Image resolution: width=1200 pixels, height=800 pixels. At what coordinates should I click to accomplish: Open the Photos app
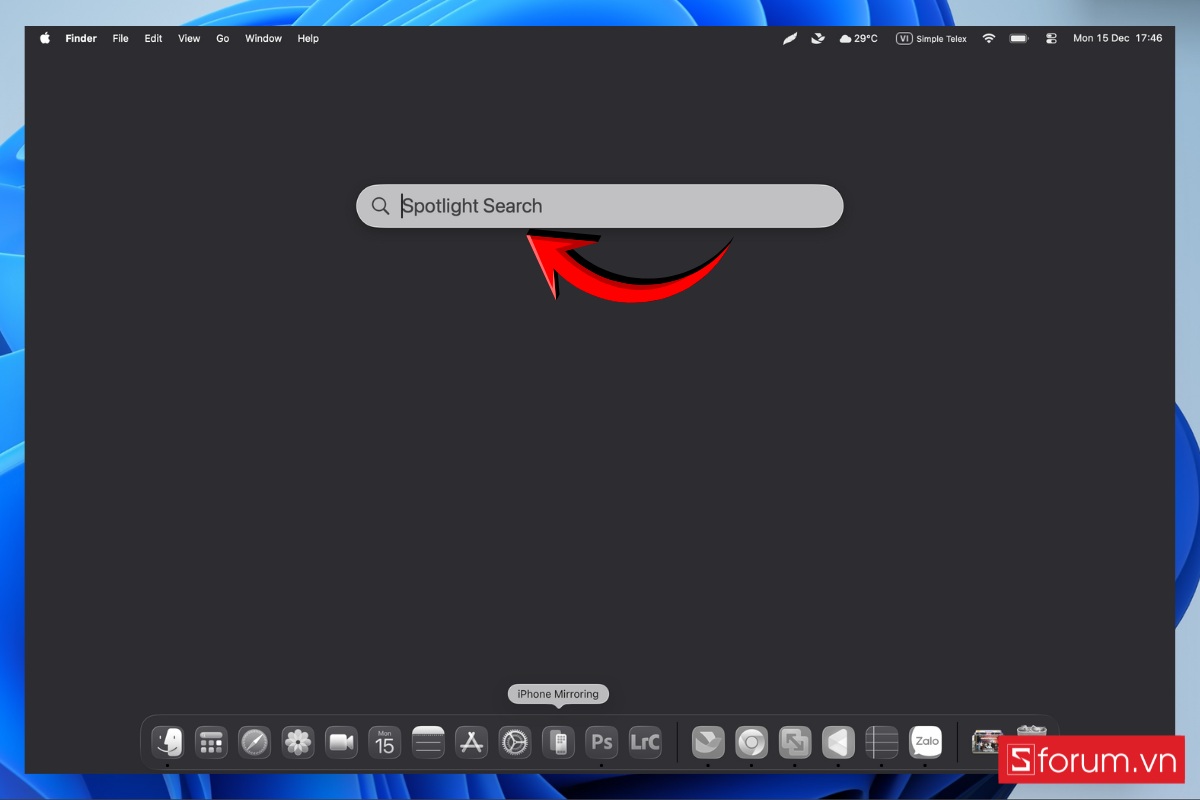298,741
